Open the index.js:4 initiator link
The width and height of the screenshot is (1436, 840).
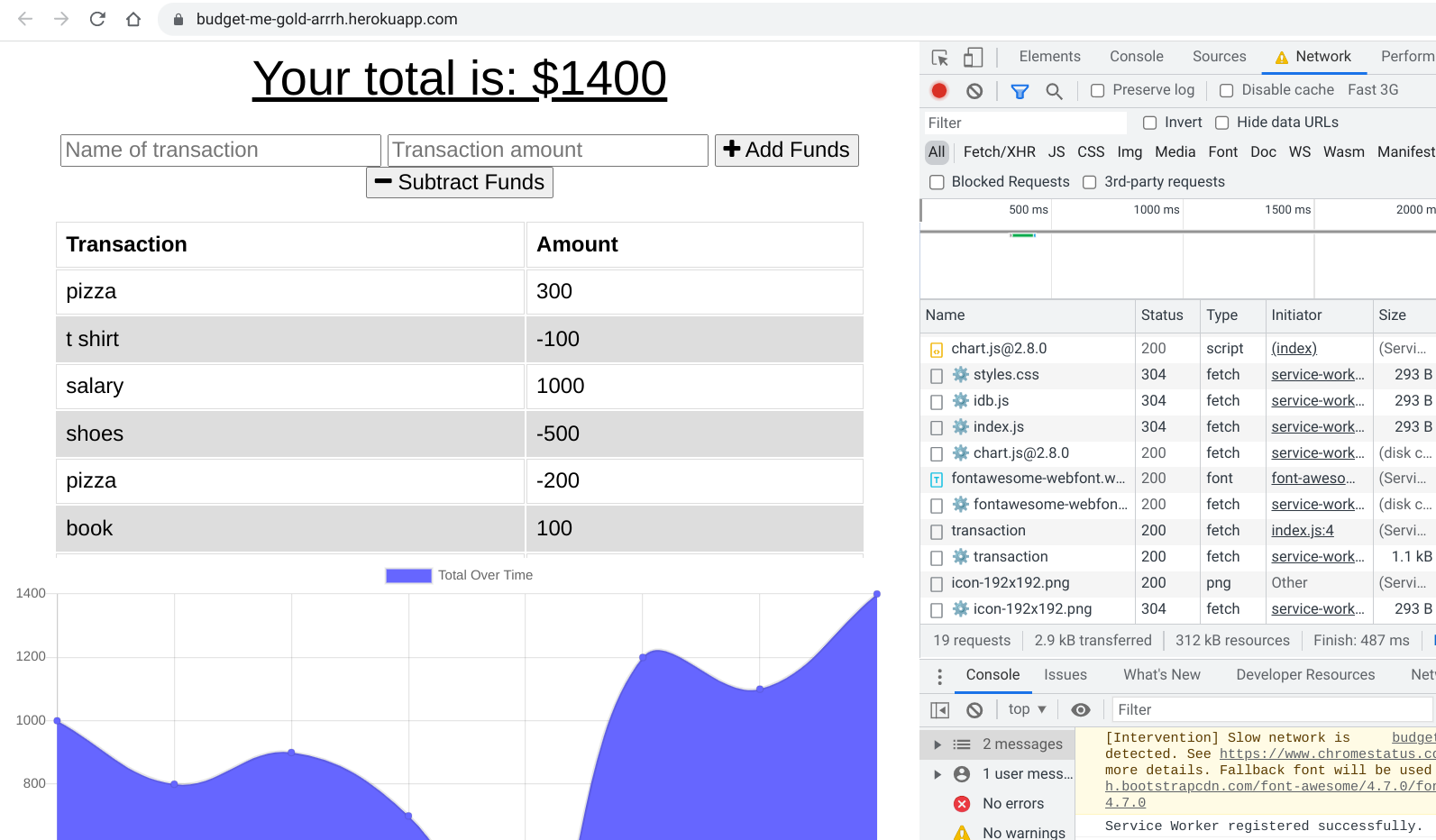pyautogui.click(x=1302, y=531)
